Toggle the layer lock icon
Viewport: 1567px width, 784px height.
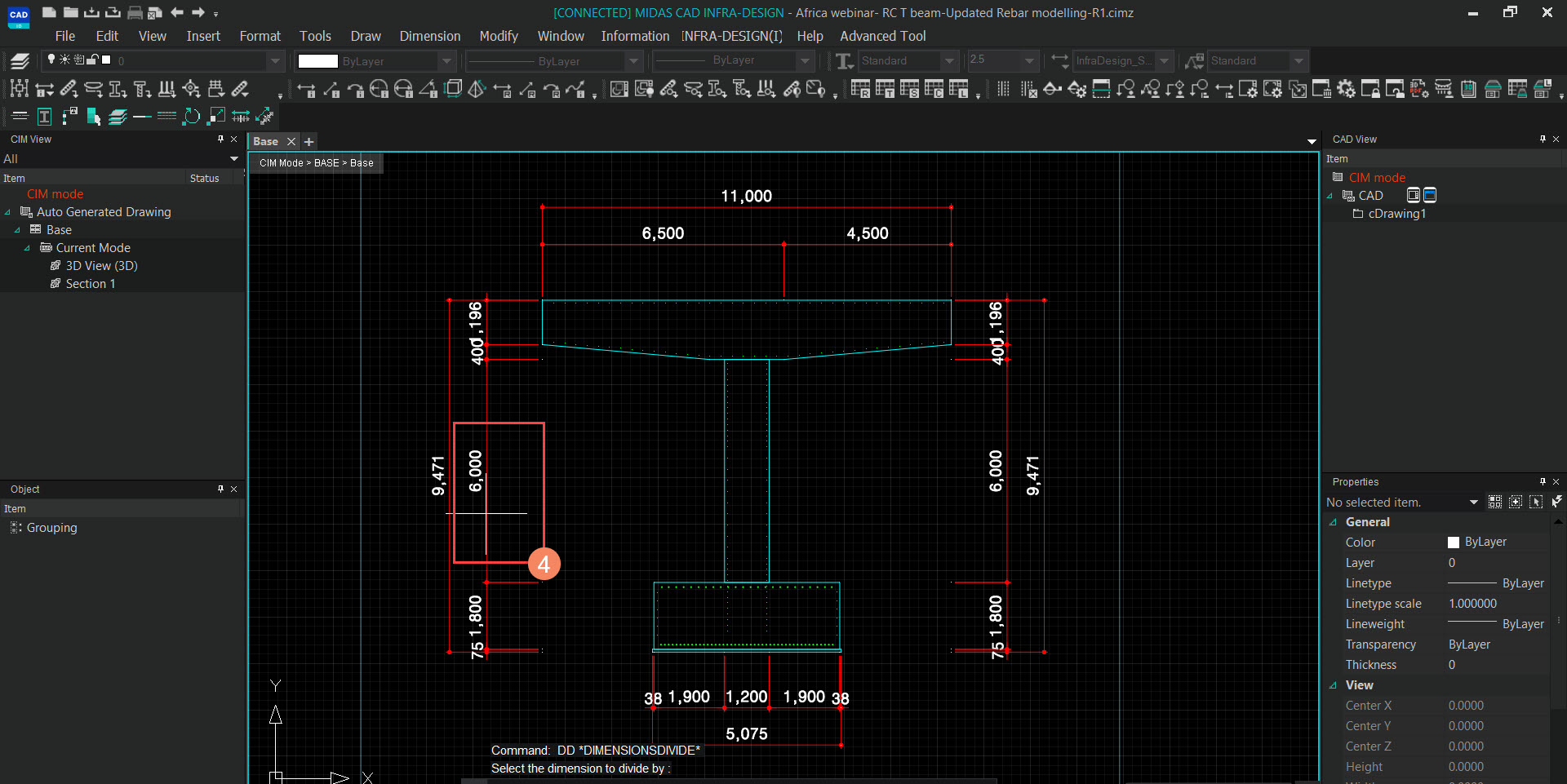92,60
